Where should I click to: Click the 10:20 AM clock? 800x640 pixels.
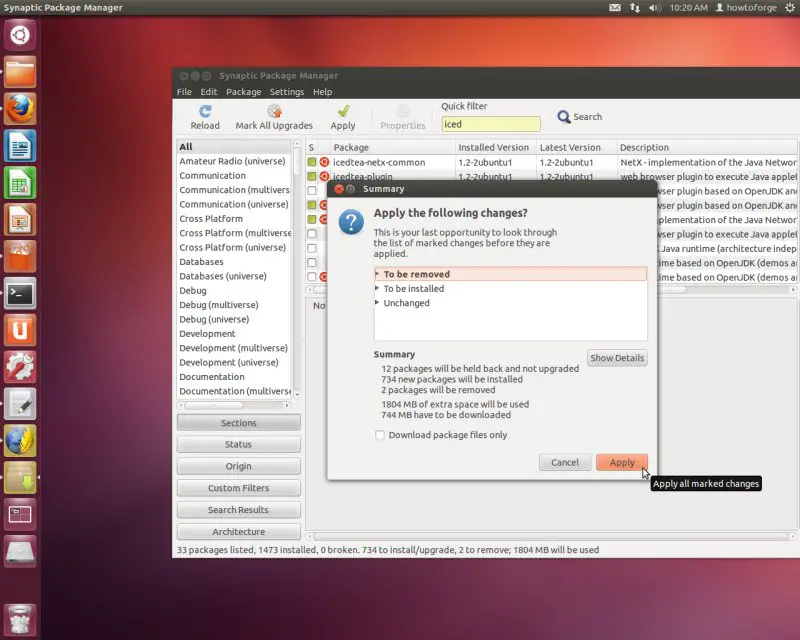pyautogui.click(x=688, y=8)
